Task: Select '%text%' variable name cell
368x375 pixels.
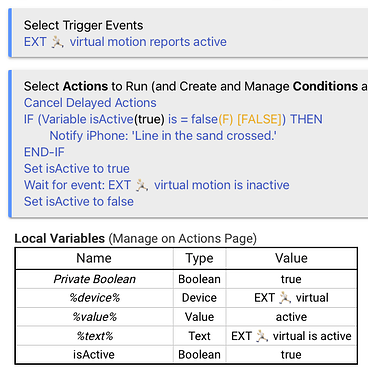Action: 94,336
